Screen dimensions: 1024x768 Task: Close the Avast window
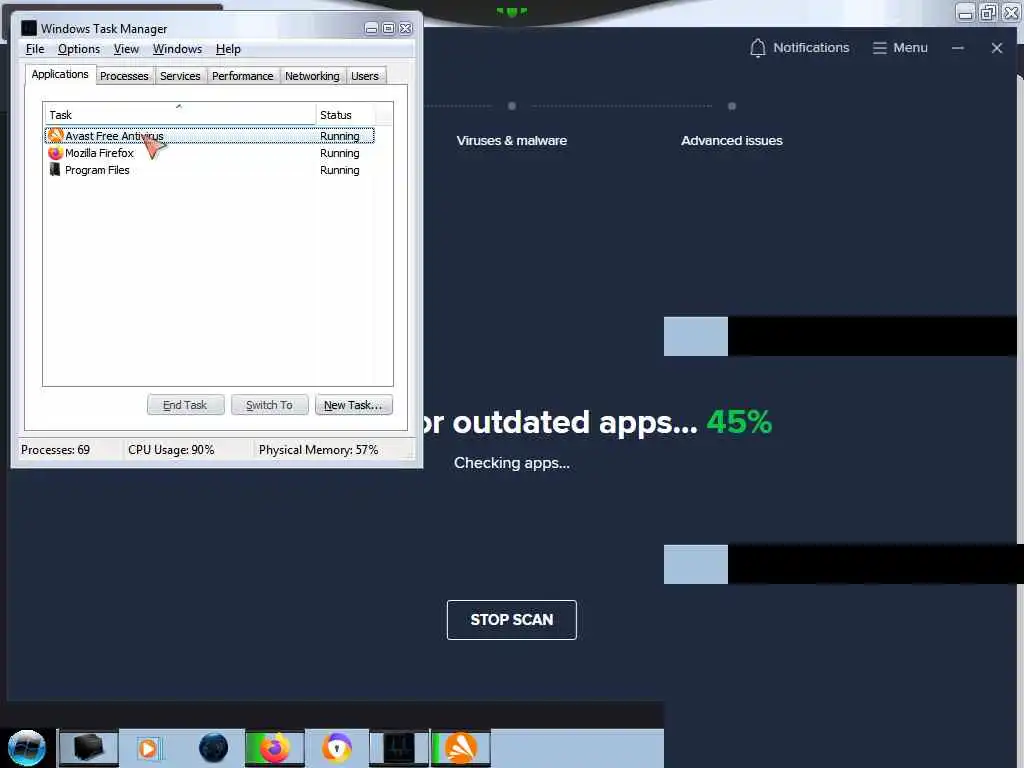click(997, 48)
